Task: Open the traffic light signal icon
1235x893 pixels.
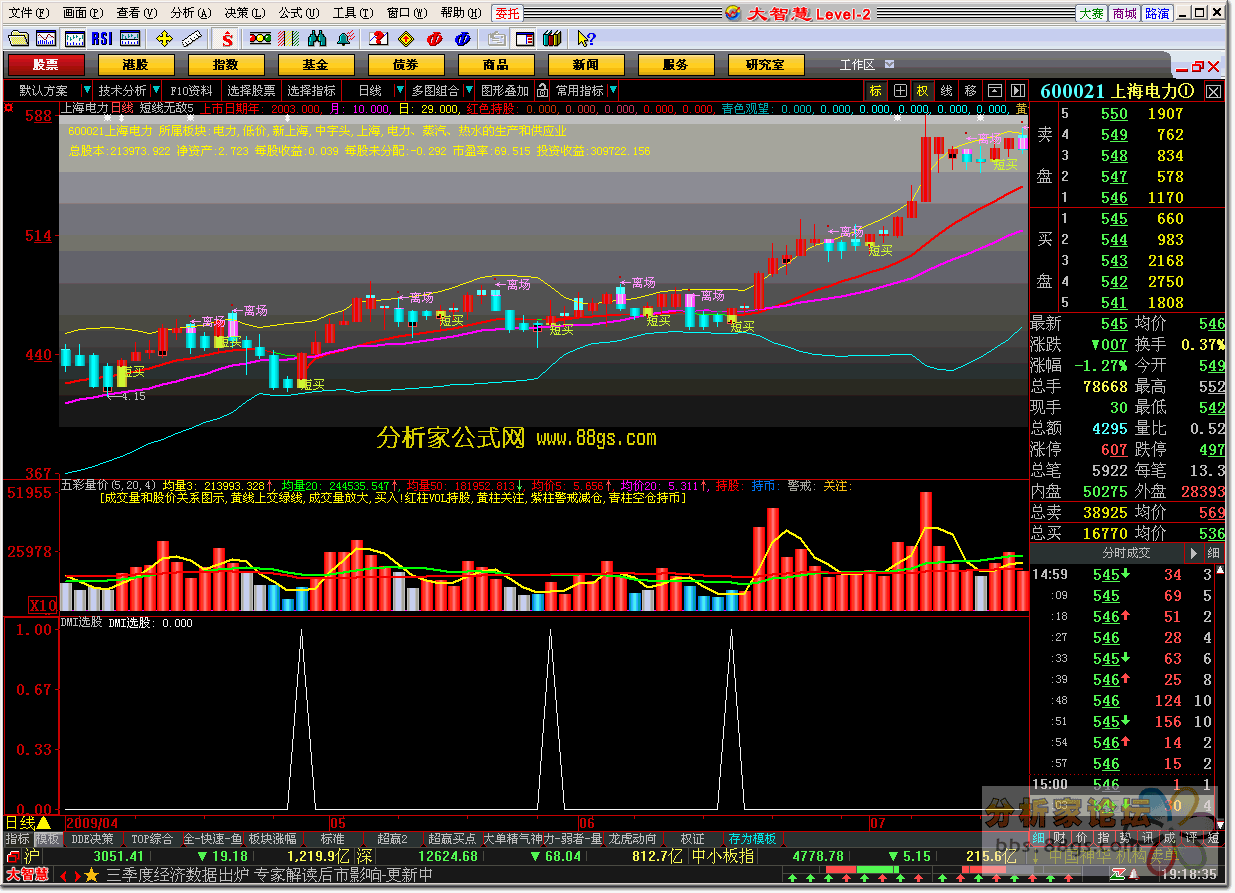Action: [x=260, y=39]
